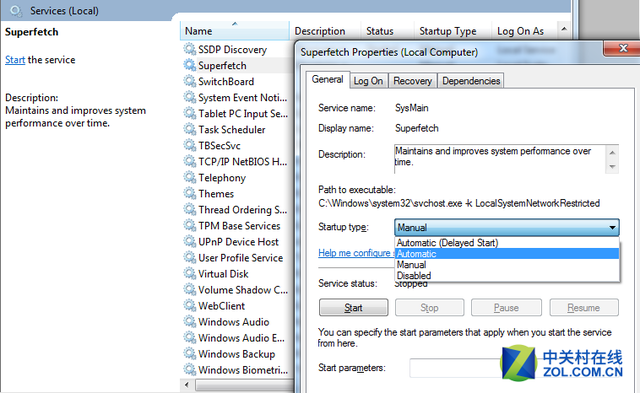Viewport: 640px width, 393px height.
Task: Sort services by the Status column
Action: 388,31
